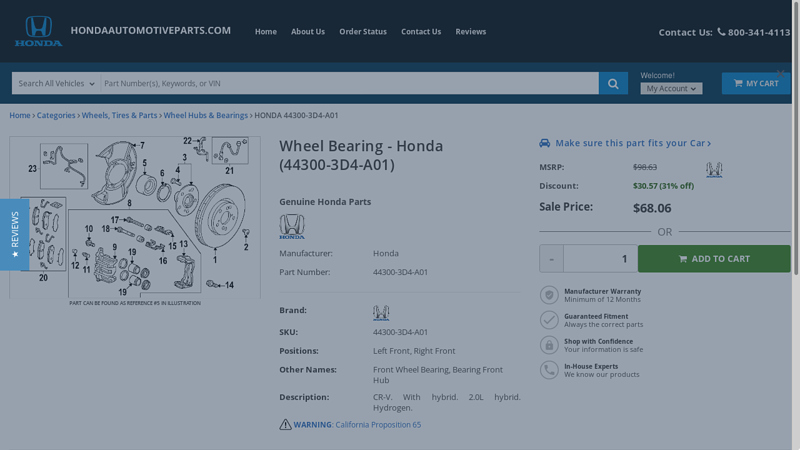Decrease quantity with the minus button
The height and width of the screenshot is (450, 800).
pyautogui.click(x=551, y=259)
